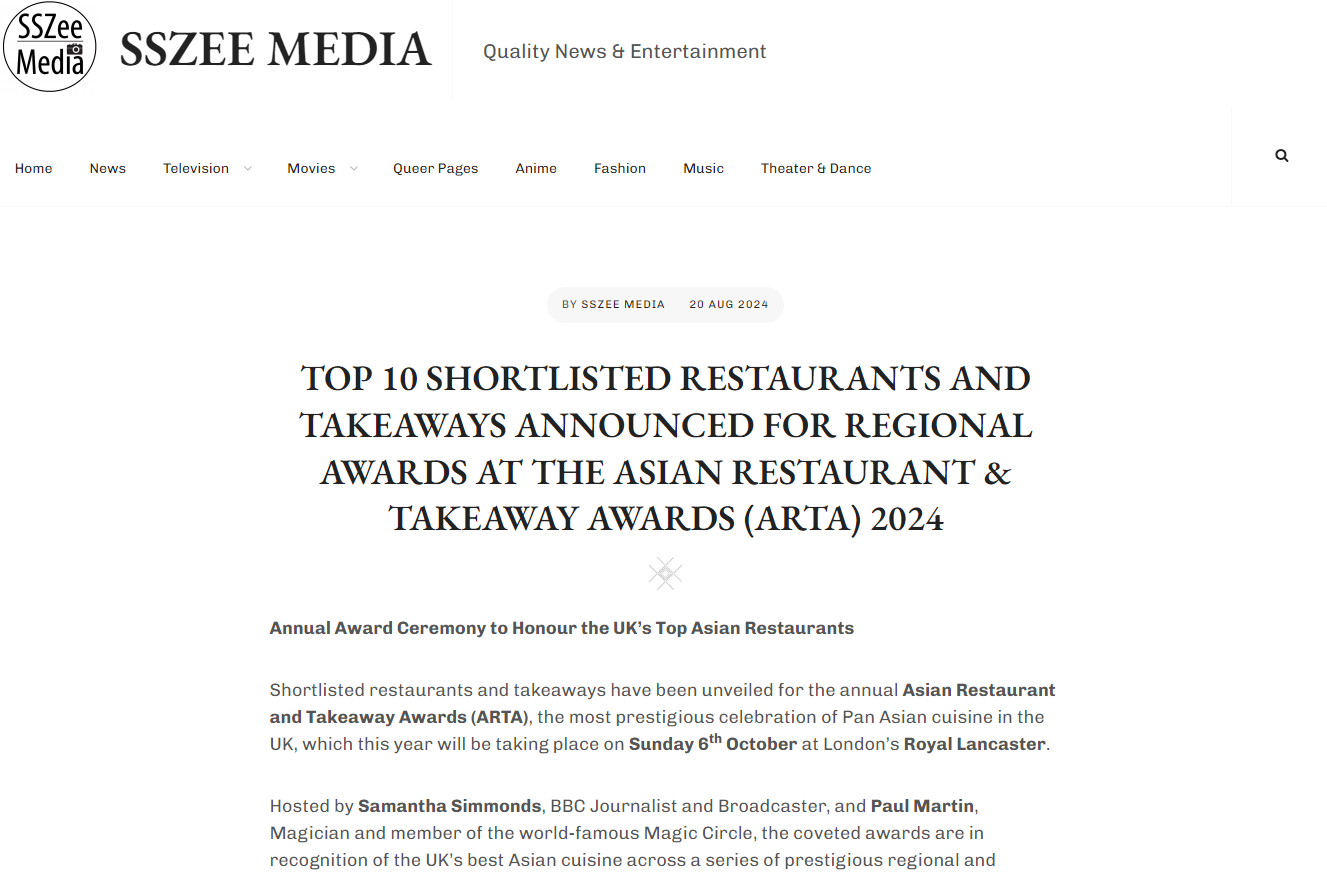This screenshot has height=880, width=1327.
Task: Open the News menu item
Action: pos(108,168)
